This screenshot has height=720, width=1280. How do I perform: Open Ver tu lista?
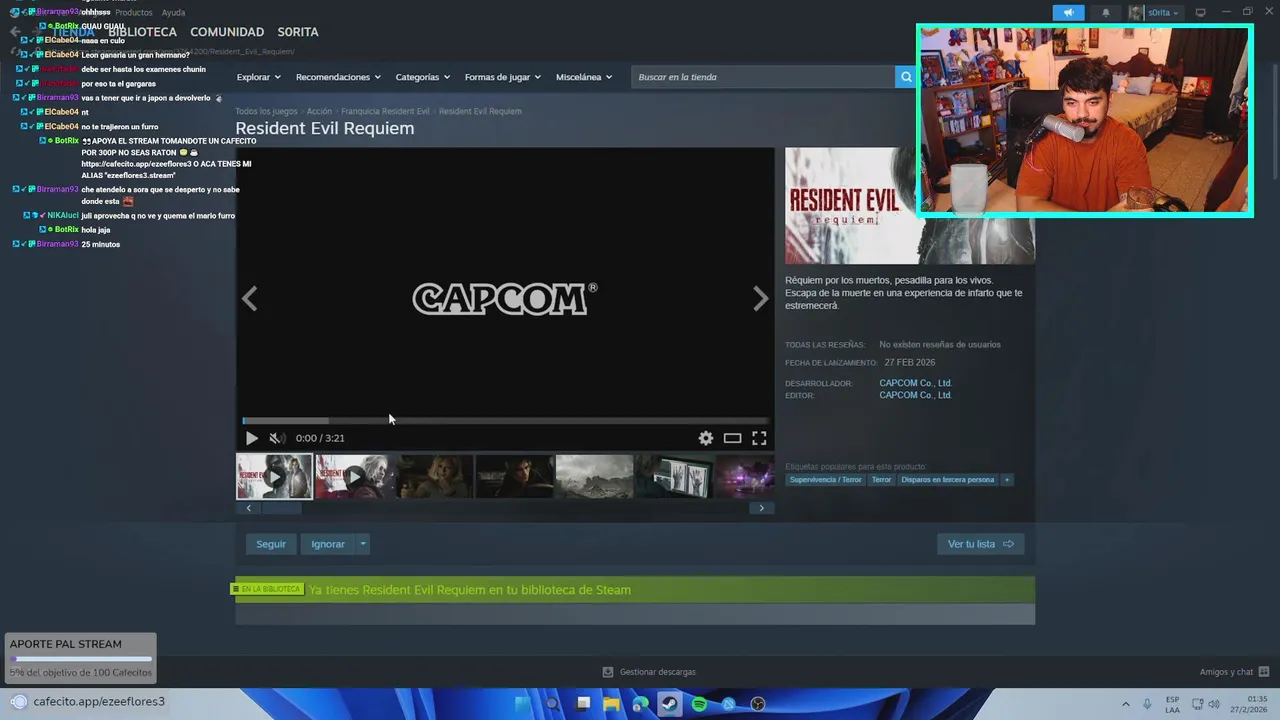pyautogui.click(x=981, y=544)
